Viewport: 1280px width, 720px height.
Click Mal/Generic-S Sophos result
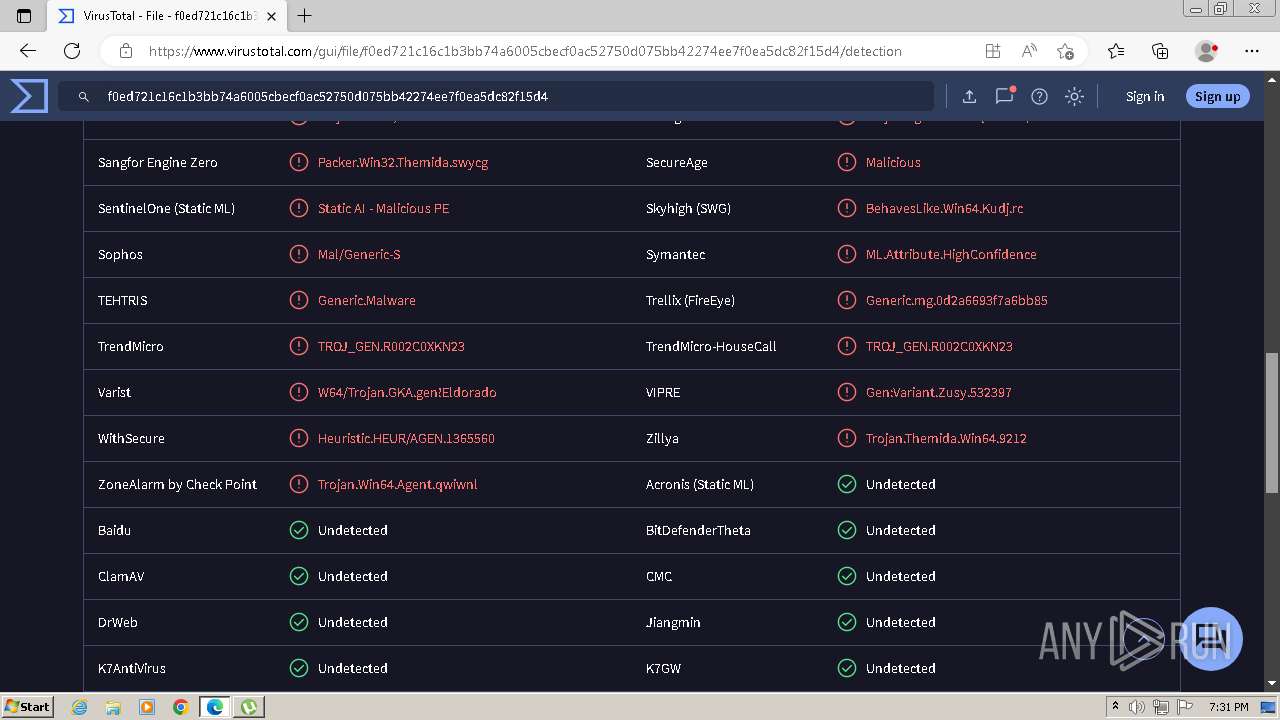(x=359, y=254)
